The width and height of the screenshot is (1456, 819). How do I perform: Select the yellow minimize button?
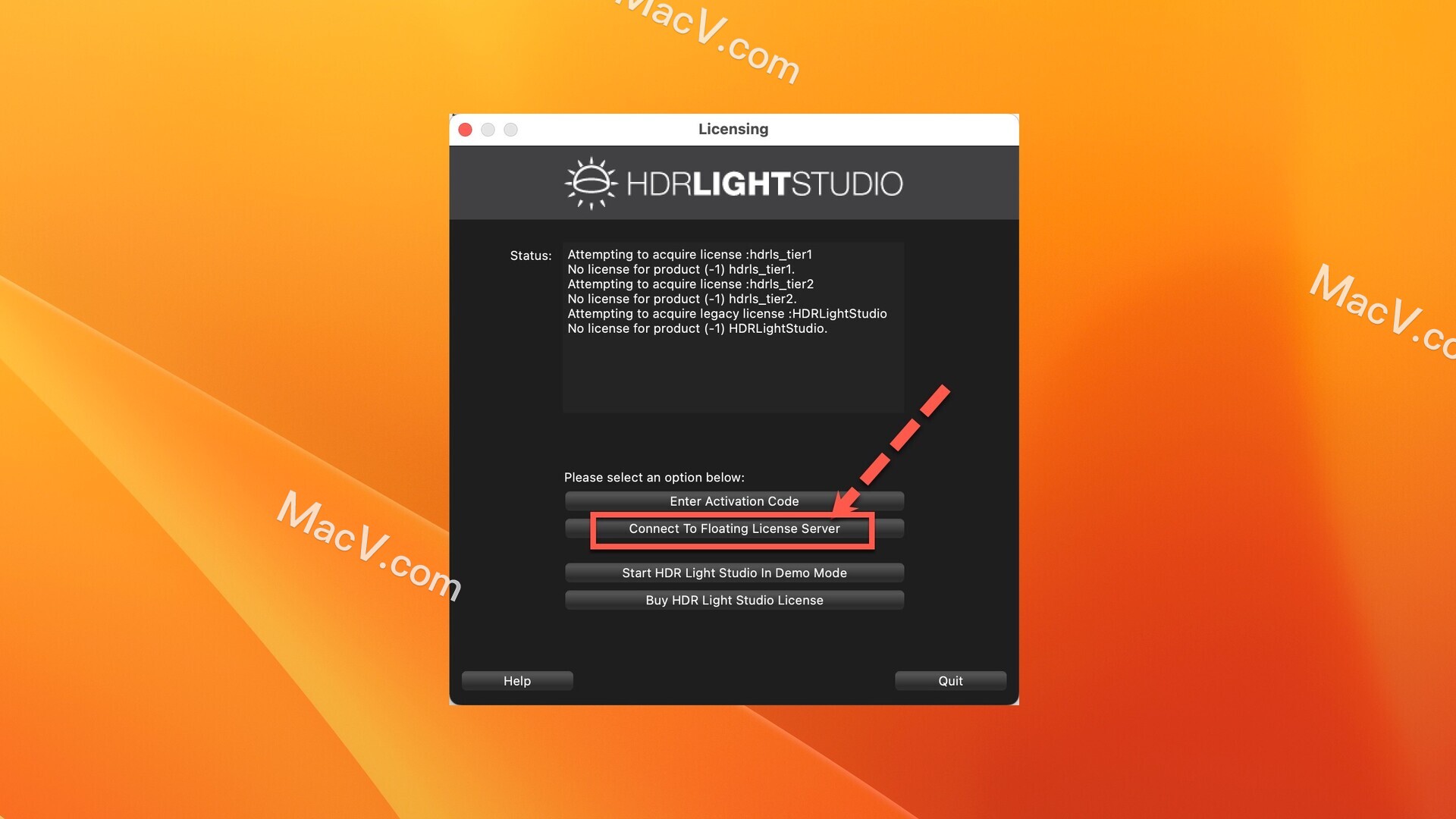489,130
